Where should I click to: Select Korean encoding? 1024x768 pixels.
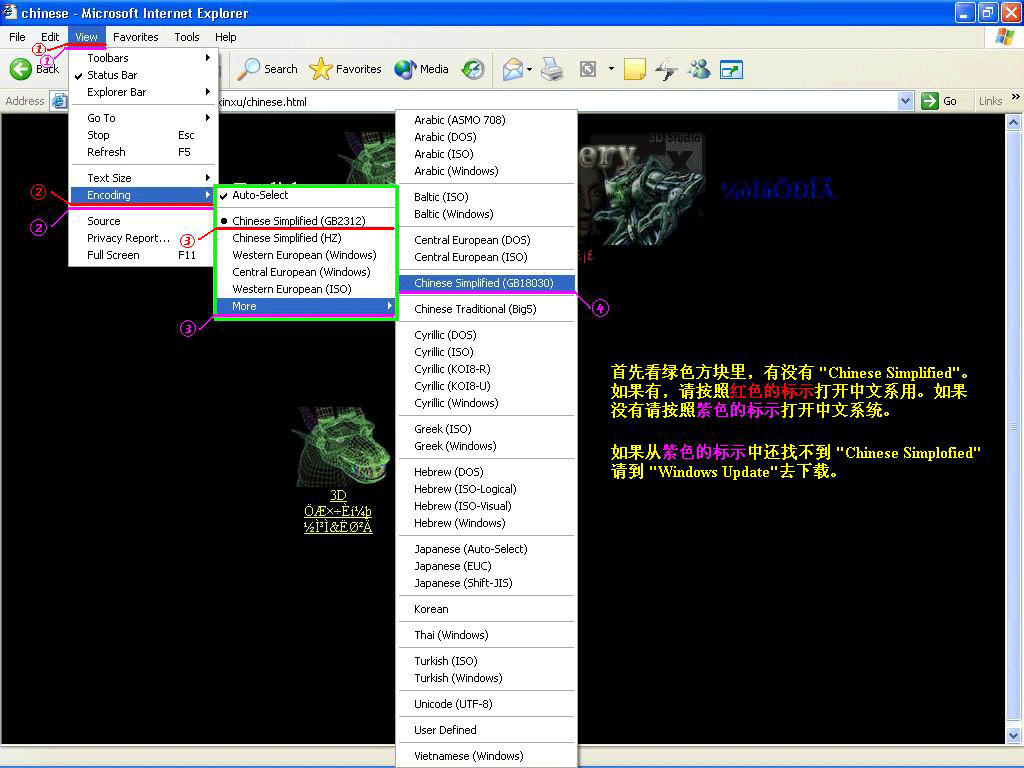487,609
